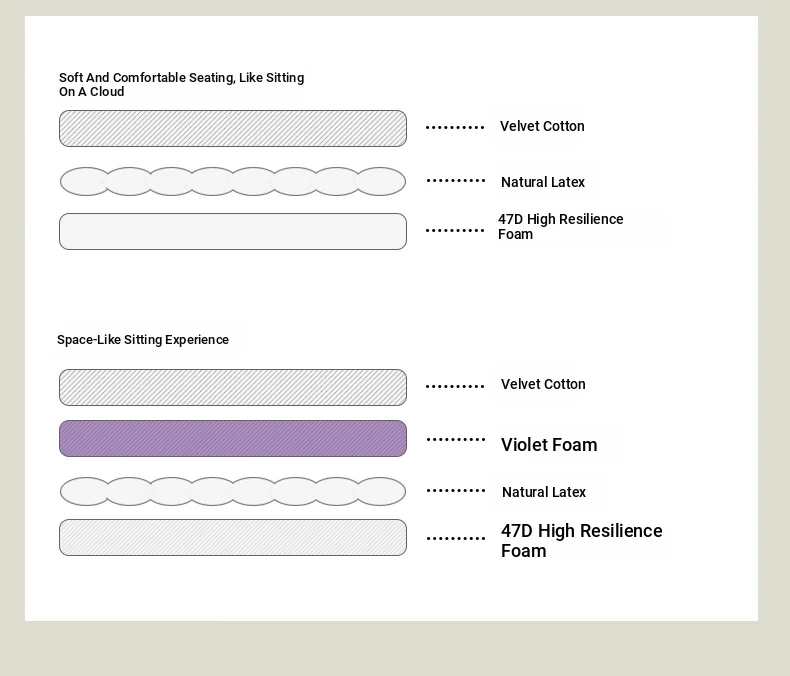Click the lower 'Natural Latex' label
Image resolution: width=790 pixels, height=676 pixels.
pos(544,492)
